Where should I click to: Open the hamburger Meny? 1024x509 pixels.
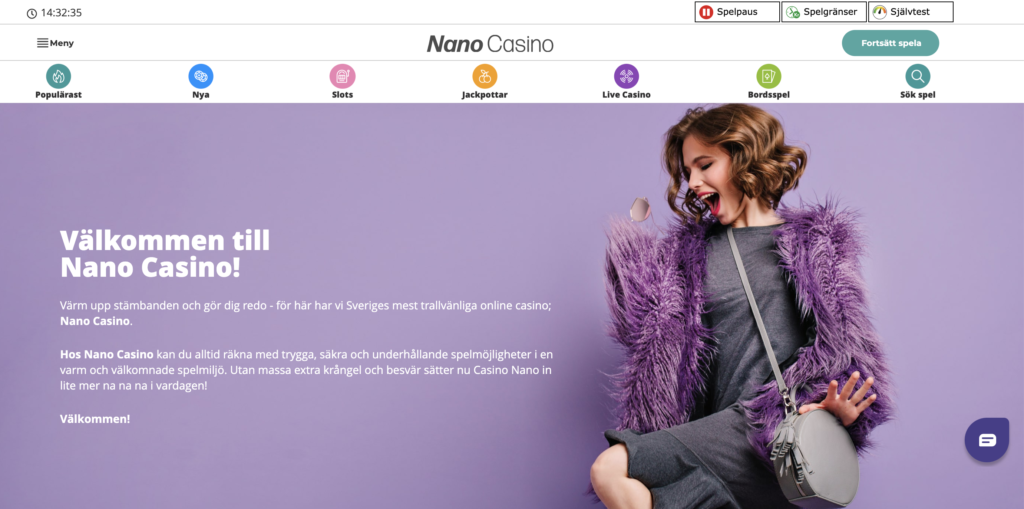tap(55, 43)
